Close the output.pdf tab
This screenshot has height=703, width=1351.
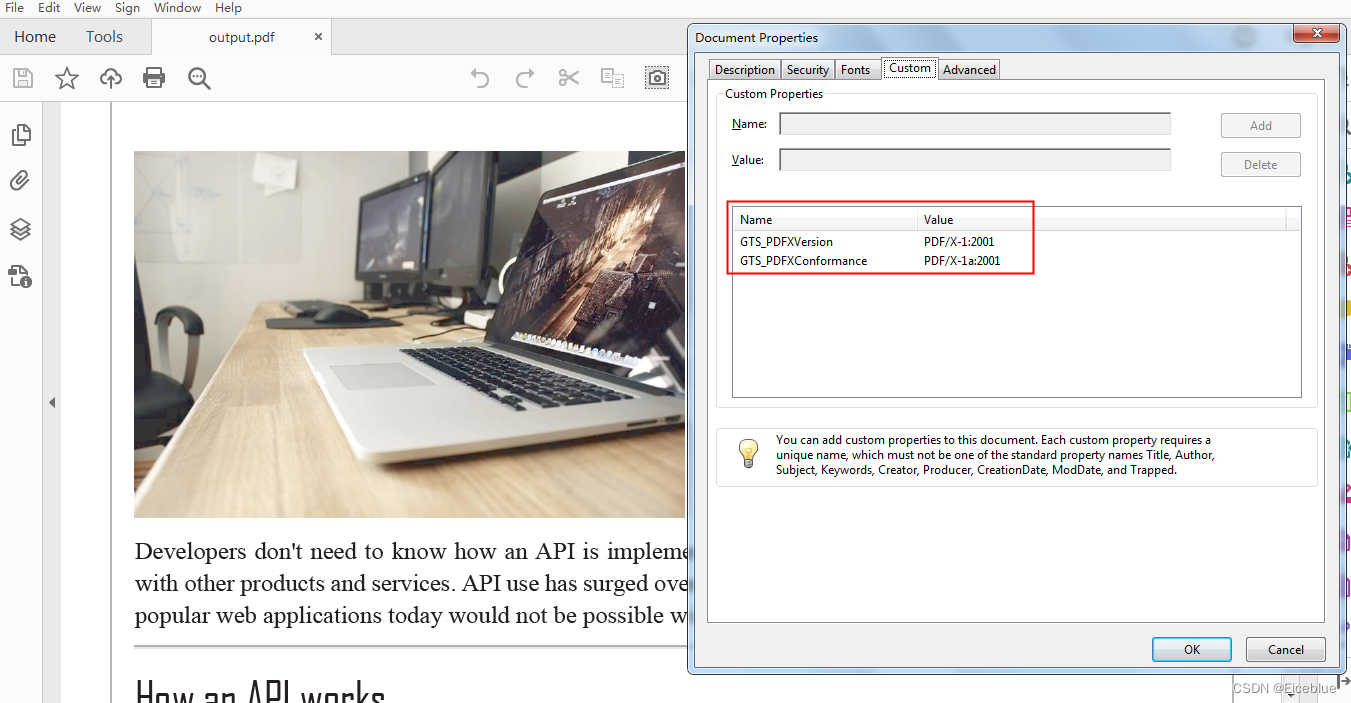(318, 37)
